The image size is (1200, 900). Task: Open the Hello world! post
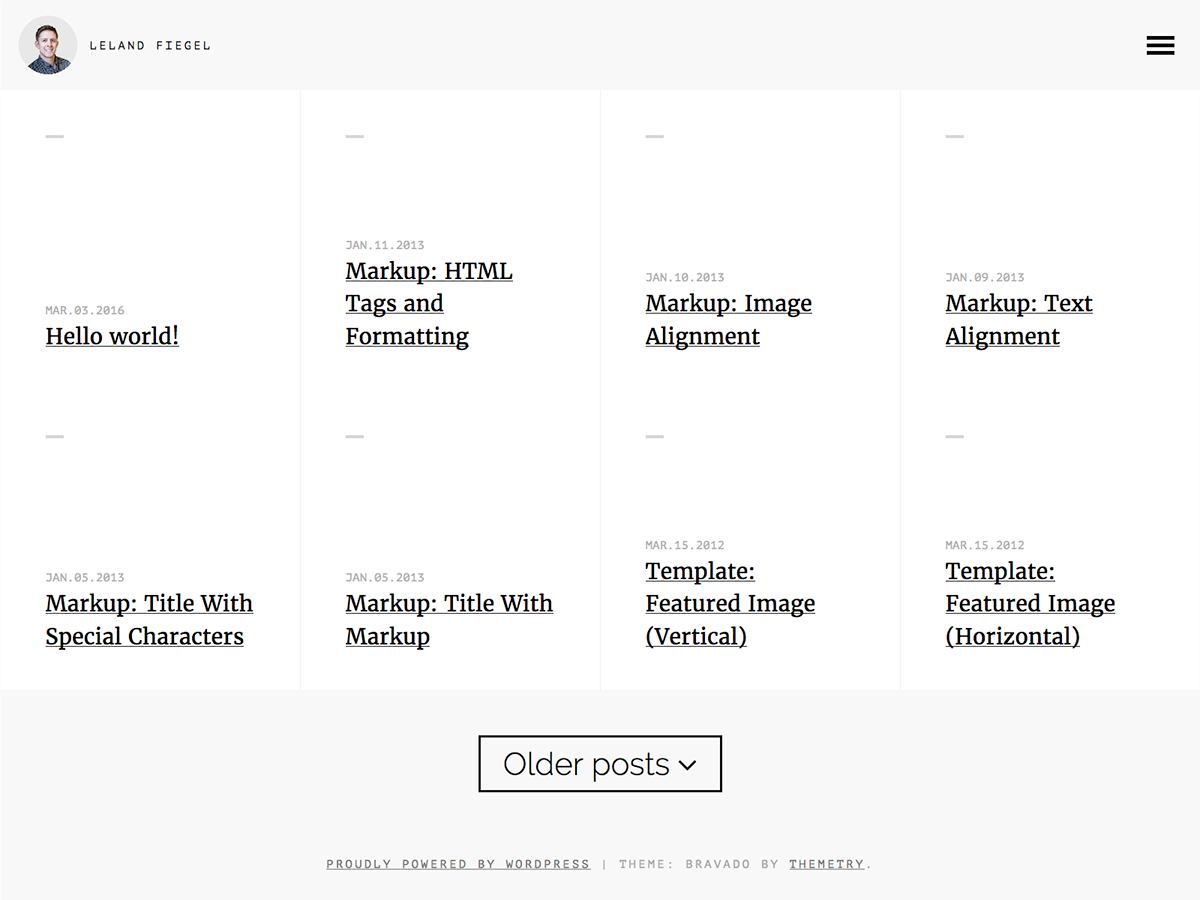(x=112, y=336)
